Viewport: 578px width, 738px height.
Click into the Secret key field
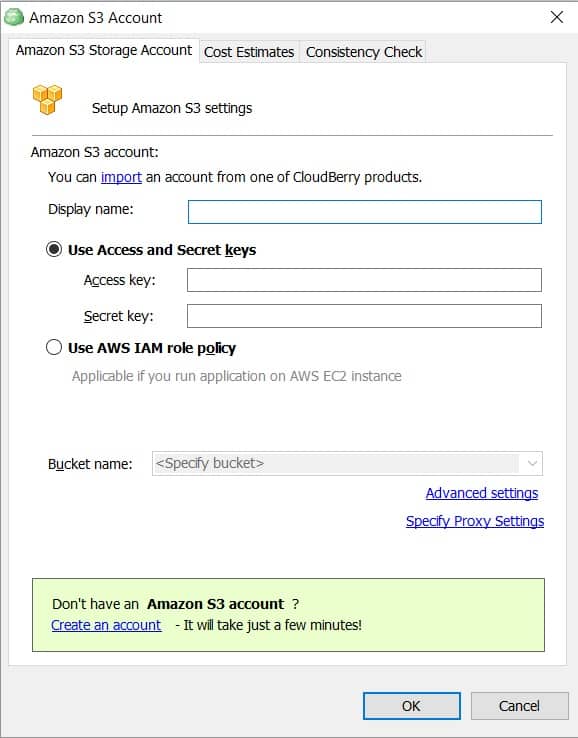point(364,316)
